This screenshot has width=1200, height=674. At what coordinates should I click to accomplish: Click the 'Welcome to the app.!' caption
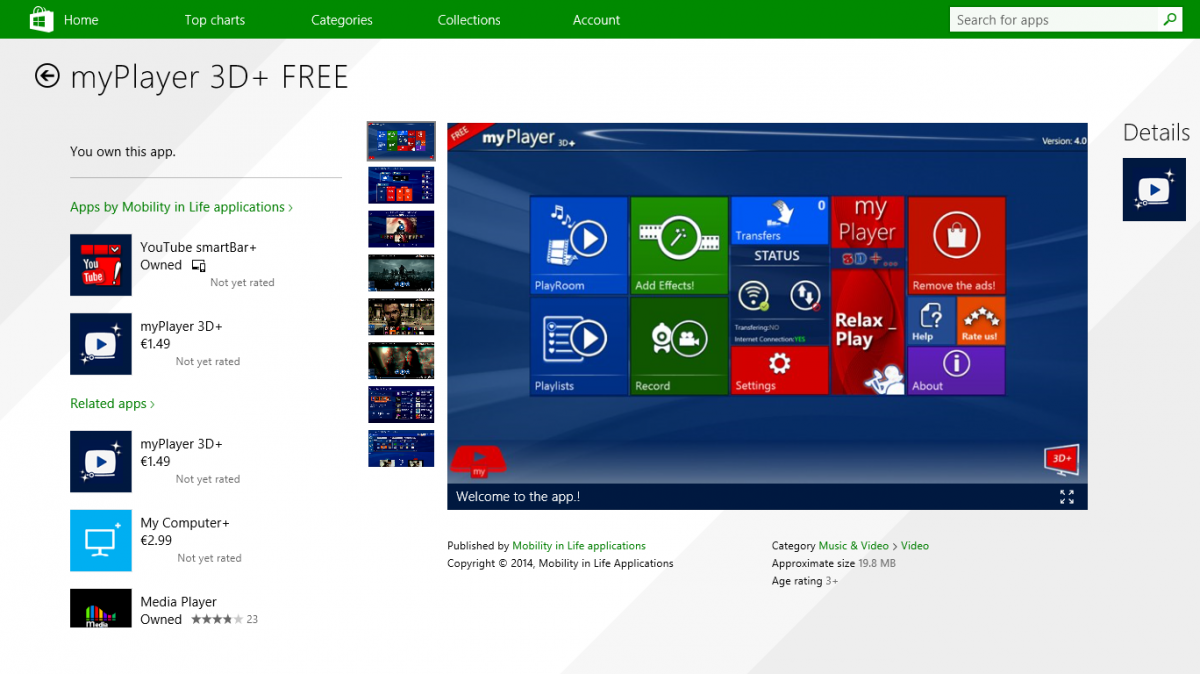click(518, 497)
